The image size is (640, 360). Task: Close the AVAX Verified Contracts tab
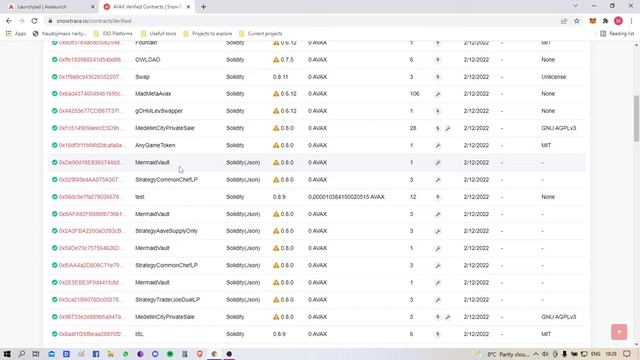[x=188, y=7]
